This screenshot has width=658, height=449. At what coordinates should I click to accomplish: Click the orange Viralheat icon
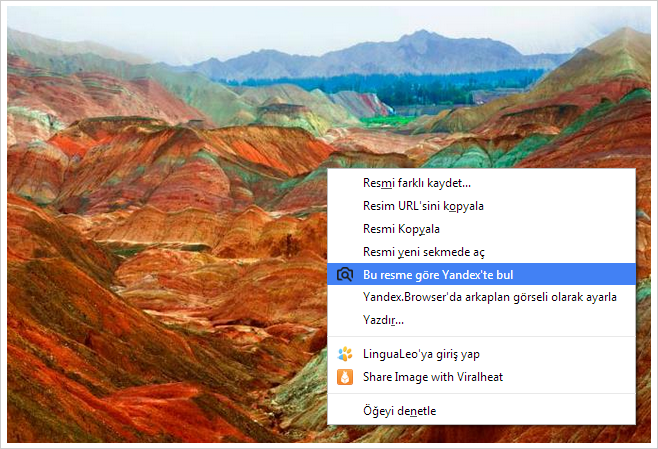345,377
